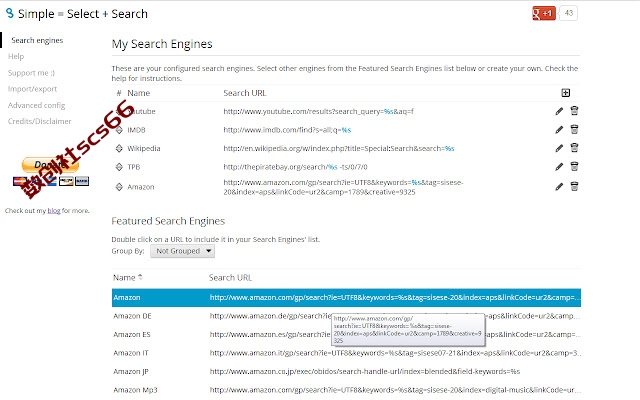
Task: Select the Amazon JP featured engine row
Action: coord(346,371)
